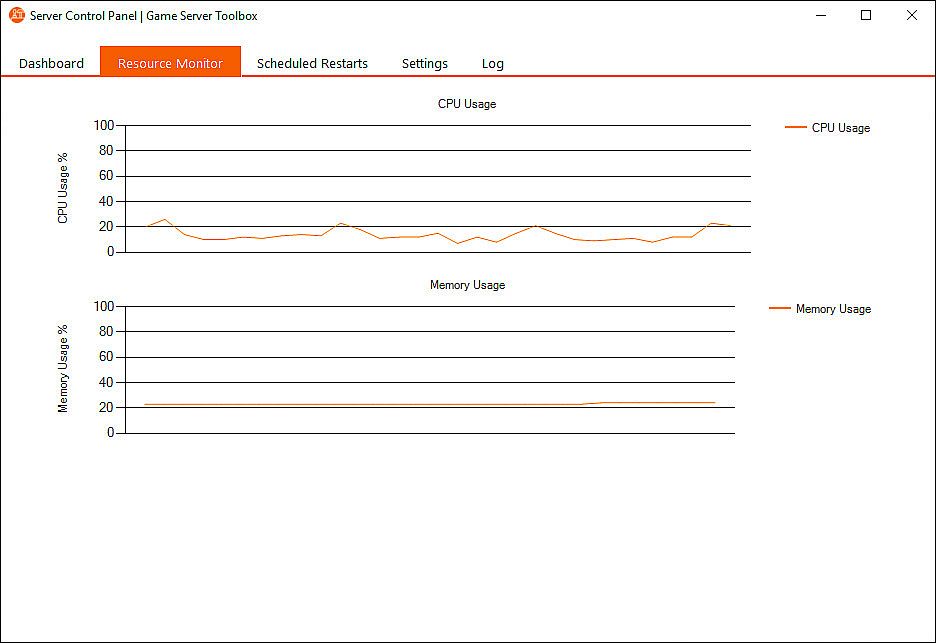Screen dimensions: 936x643
Task: Select the CPU Usage legend label
Action: pyautogui.click(x=840, y=128)
